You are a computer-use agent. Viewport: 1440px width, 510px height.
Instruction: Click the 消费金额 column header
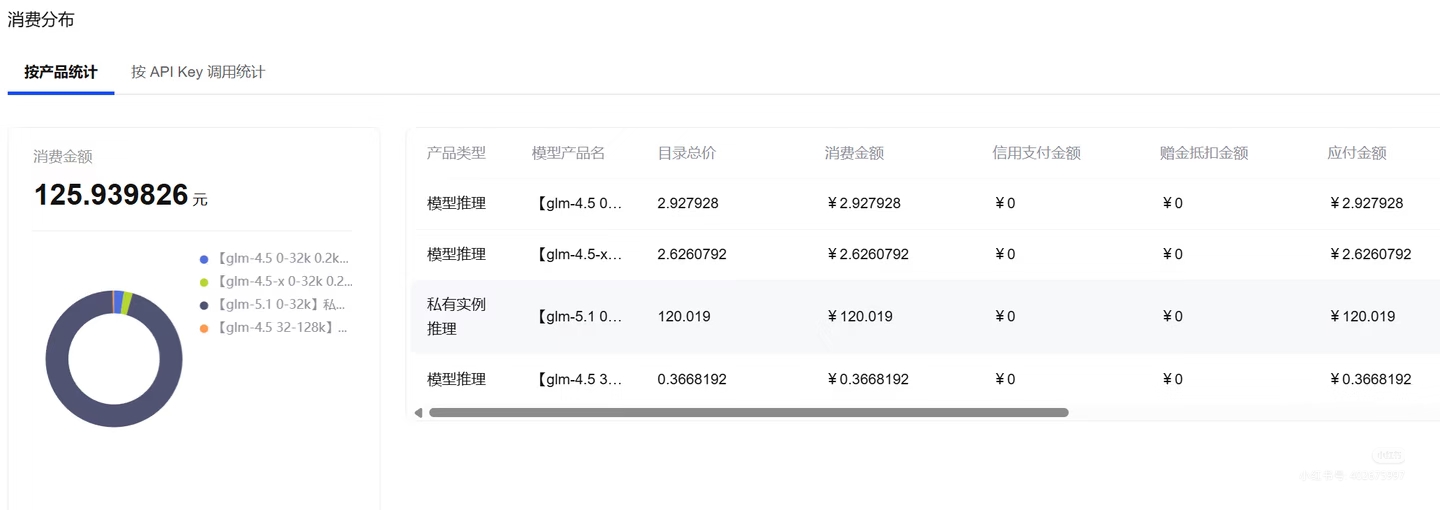point(854,153)
